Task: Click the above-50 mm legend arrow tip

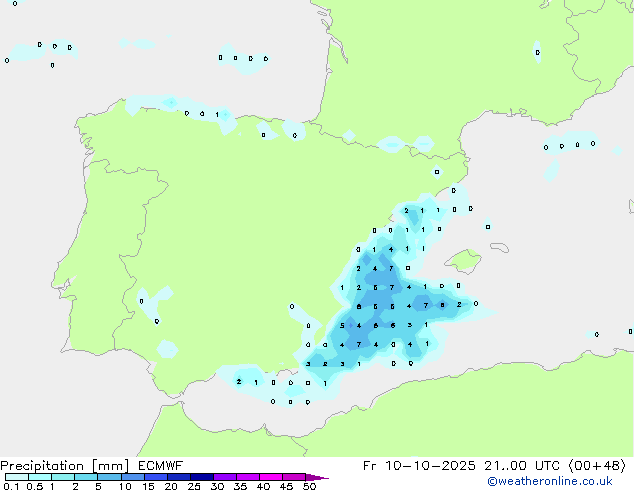Action: pos(317,478)
